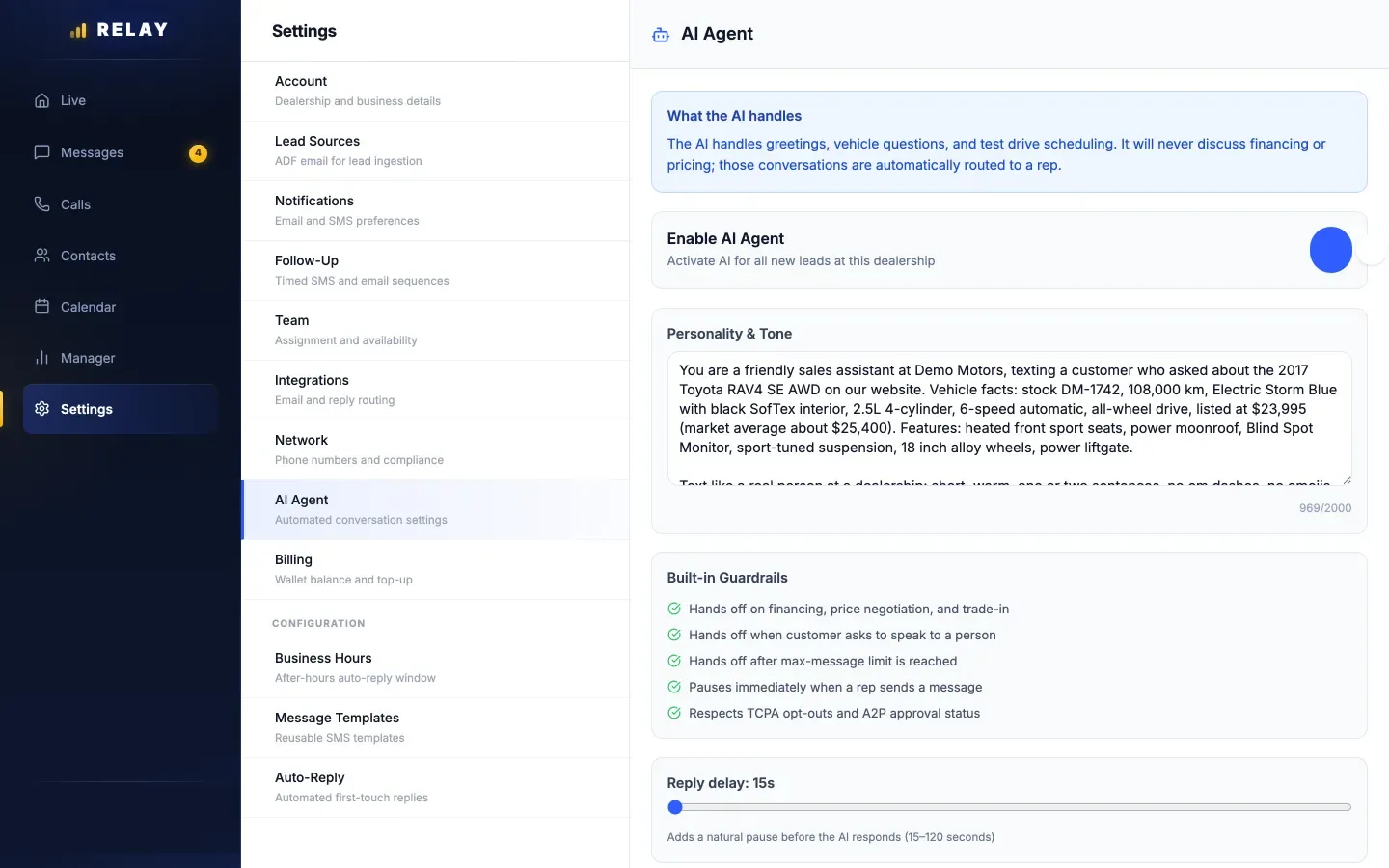Click the Calls phone icon
Screen dimensions: 1389x868
[41, 204]
